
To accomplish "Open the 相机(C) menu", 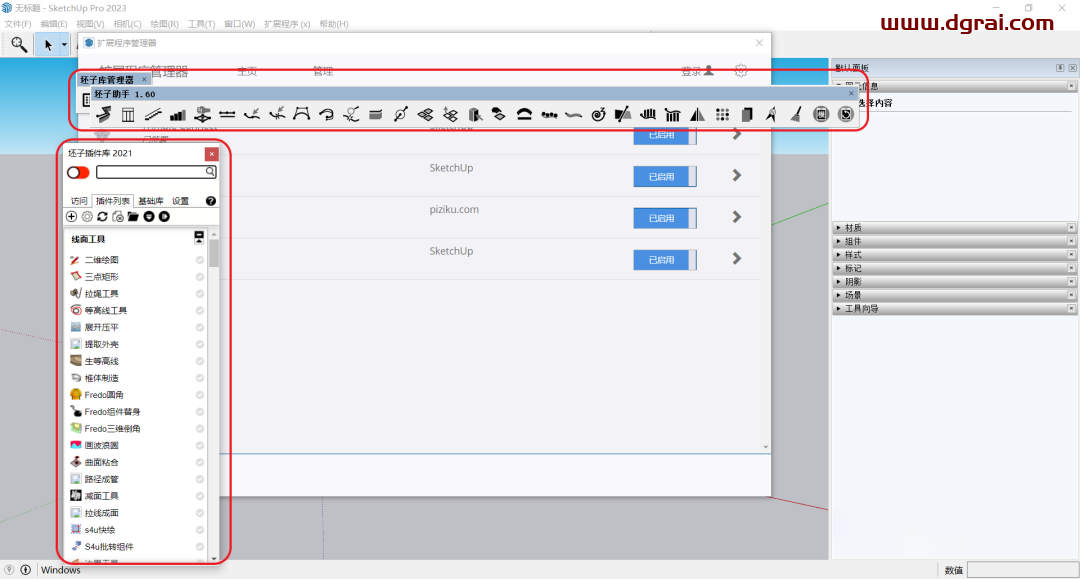I will pyautogui.click(x=127, y=24).
